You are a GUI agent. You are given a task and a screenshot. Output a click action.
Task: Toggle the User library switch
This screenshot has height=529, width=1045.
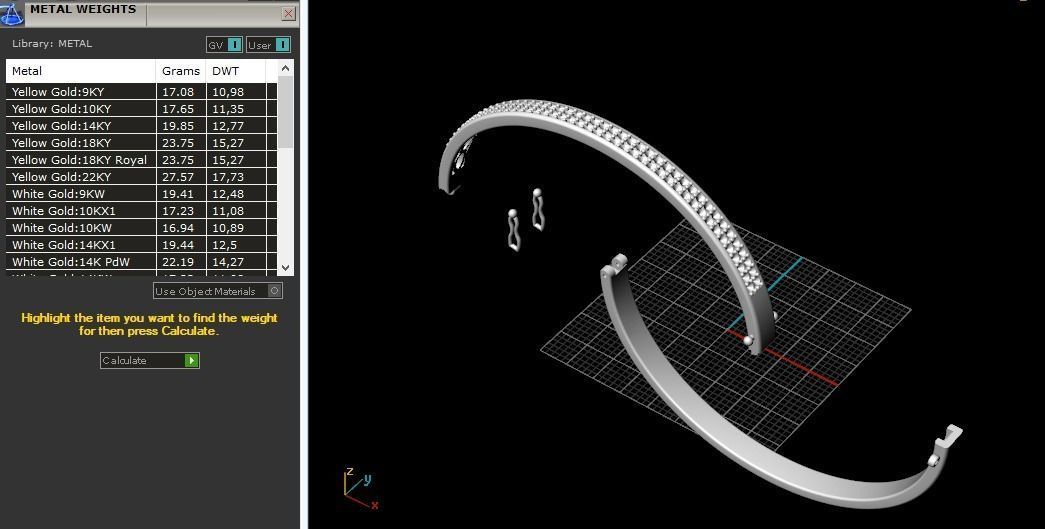(x=269, y=45)
